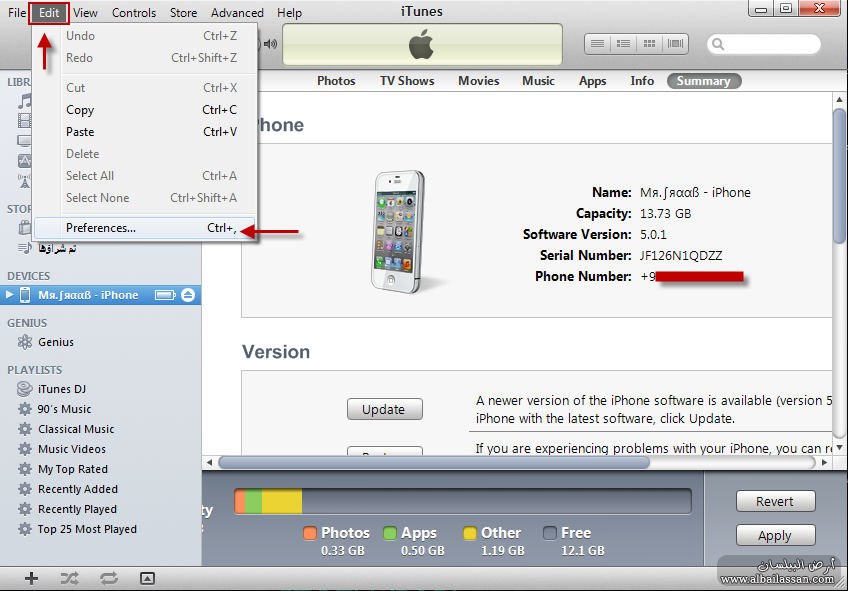Open the Music Videos playlist
Screen dimensions: 848x591
coord(72,449)
